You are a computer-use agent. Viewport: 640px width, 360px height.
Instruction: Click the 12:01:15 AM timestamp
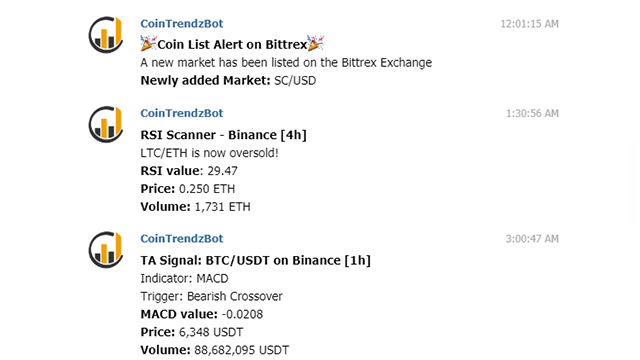click(x=529, y=24)
